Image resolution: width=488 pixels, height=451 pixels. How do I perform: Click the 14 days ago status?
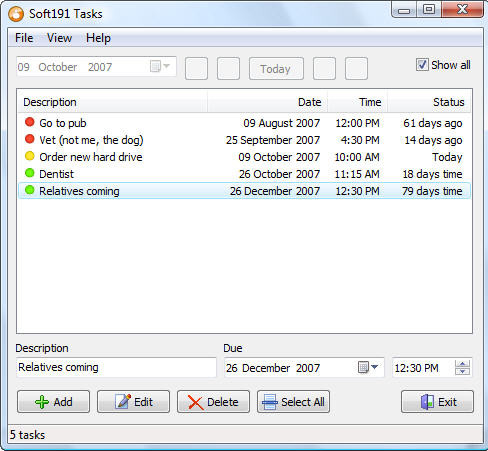(x=433, y=140)
